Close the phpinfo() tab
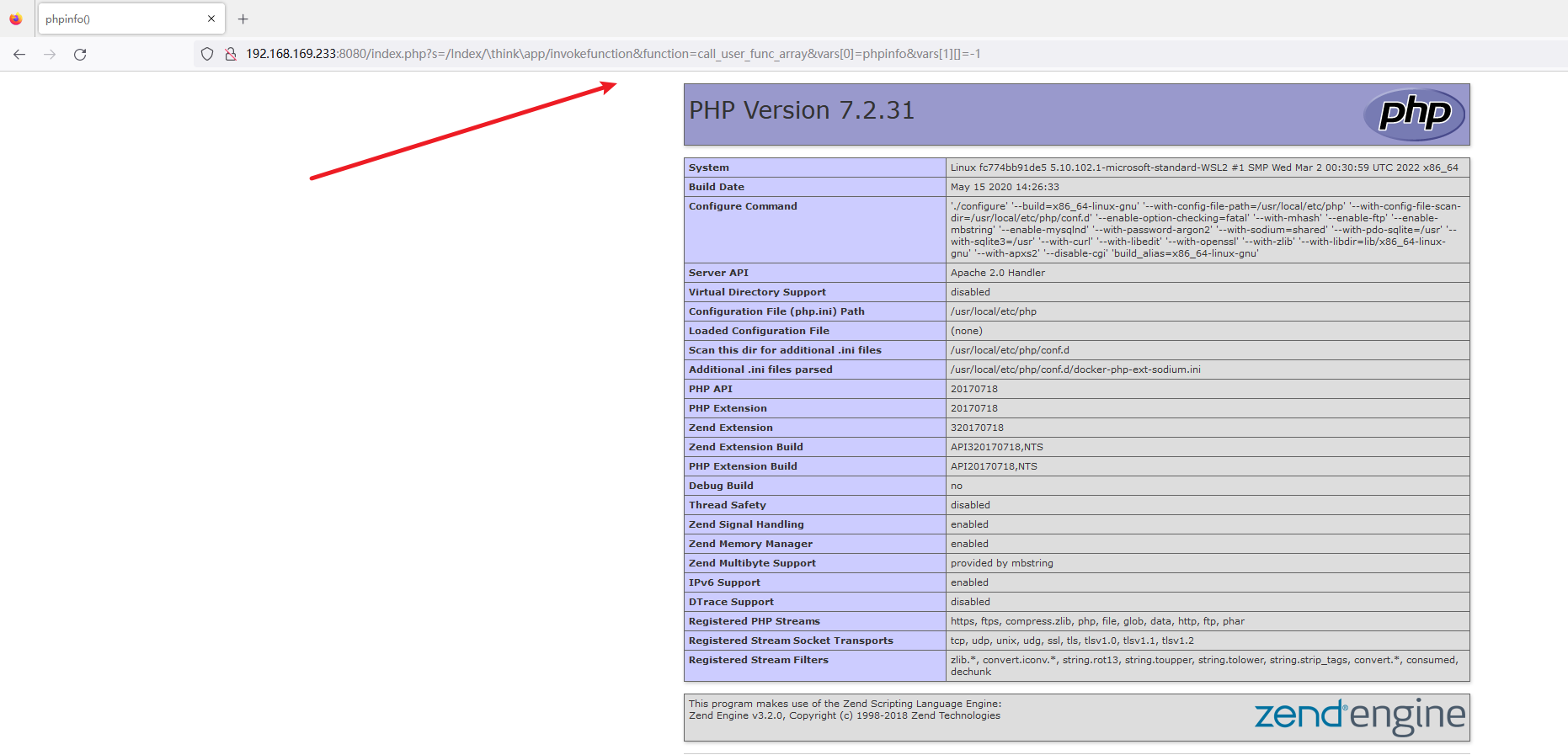Viewport: 1568px width, 755px height. coord(211,19)
